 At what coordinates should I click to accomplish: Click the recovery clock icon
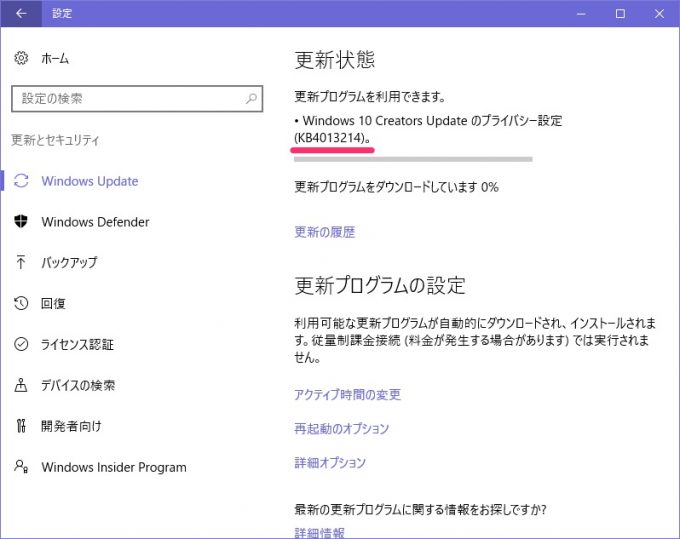(21, 303)
